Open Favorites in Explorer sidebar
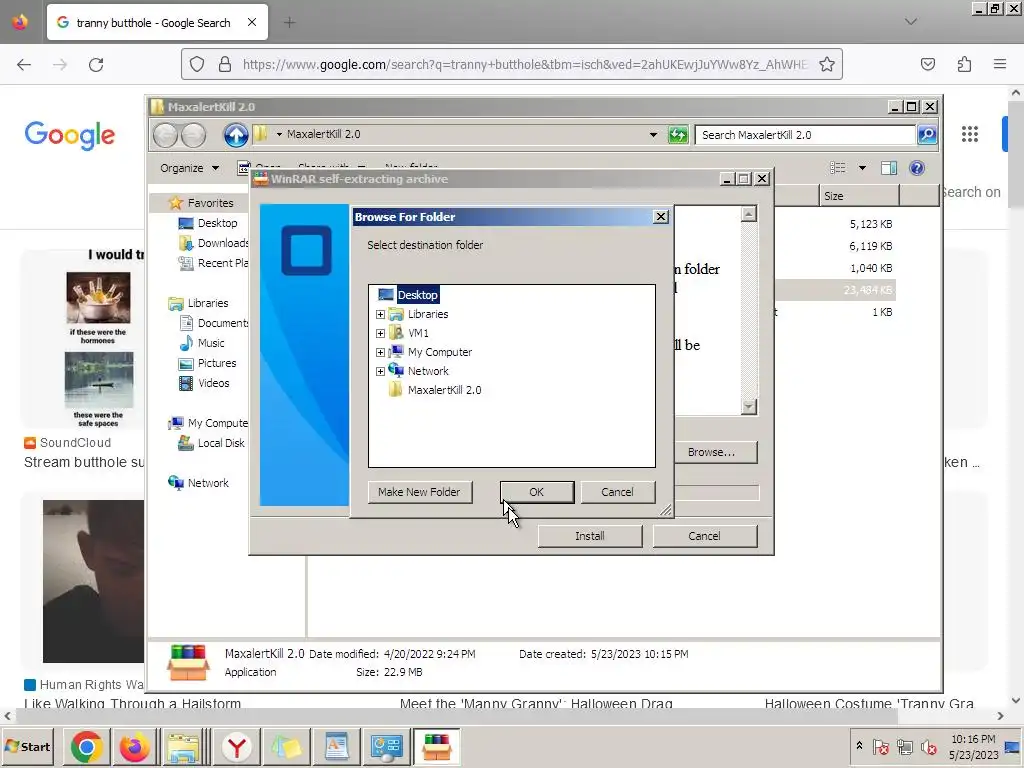Viewport: 1024px width, 768px height. pyautogui.click(x=210, y=203)
